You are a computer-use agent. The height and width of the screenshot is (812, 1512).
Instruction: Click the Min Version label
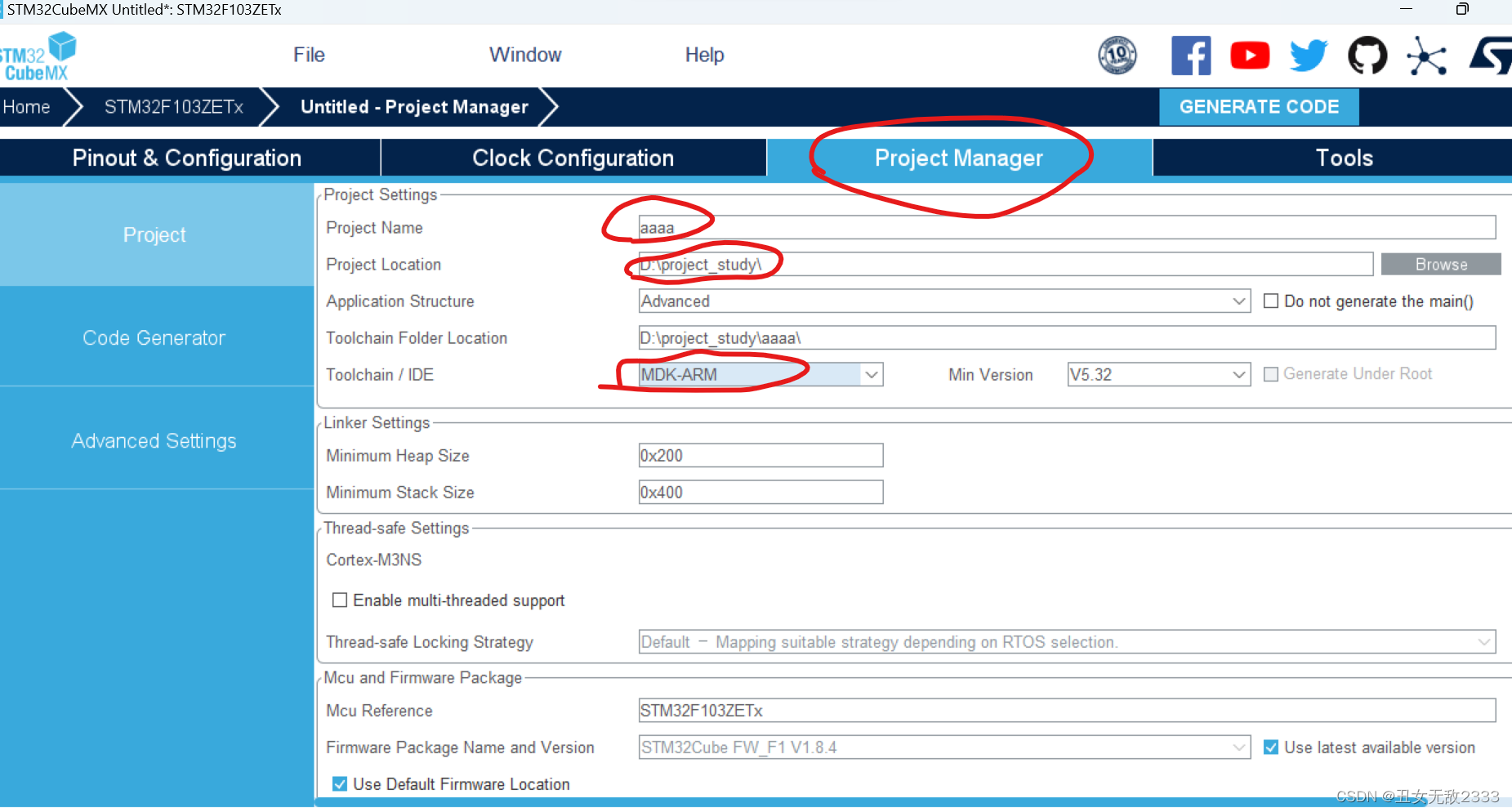click(990, 374)
